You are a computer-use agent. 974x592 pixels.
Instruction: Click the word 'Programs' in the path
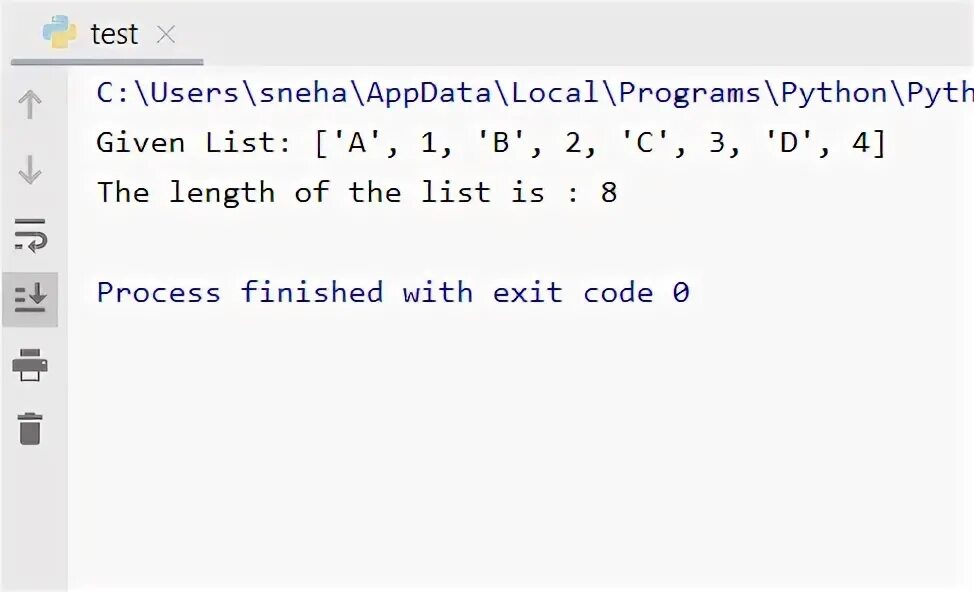(x=690, y=93)
